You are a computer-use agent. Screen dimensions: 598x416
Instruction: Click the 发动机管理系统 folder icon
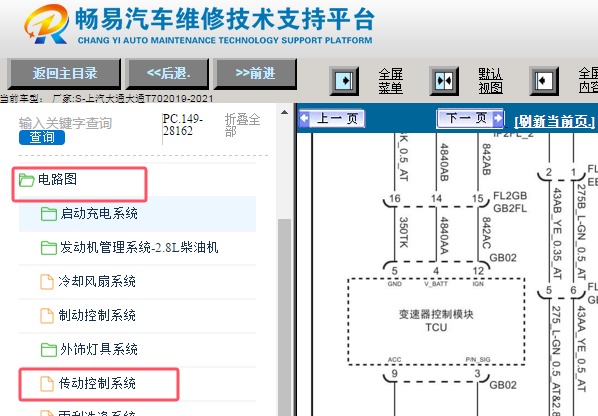[x=49, y=248]
